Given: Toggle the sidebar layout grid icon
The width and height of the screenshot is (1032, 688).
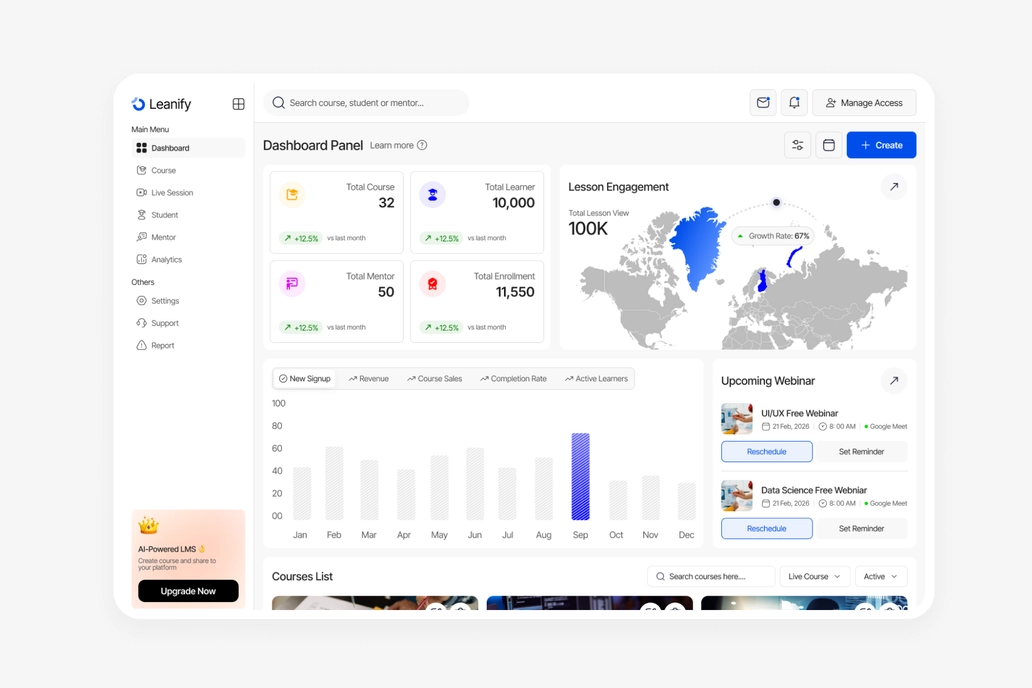Looking at the screenshot, I should pos(238,104).
